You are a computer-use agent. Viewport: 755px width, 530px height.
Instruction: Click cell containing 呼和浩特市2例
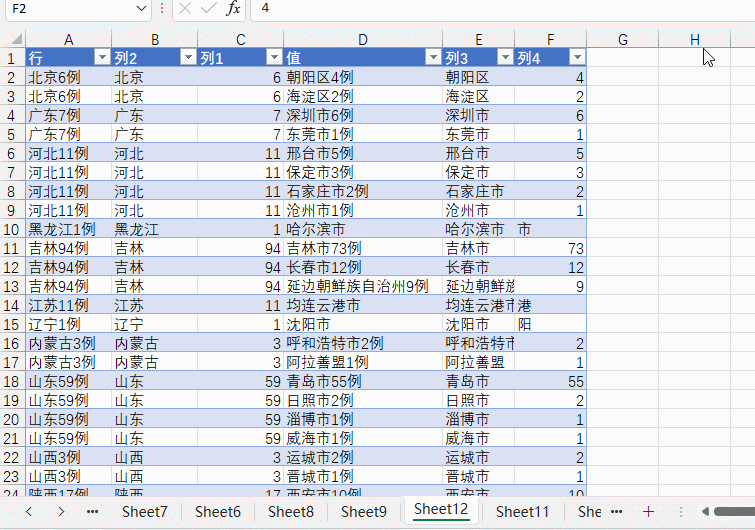[x=363, y=343]
